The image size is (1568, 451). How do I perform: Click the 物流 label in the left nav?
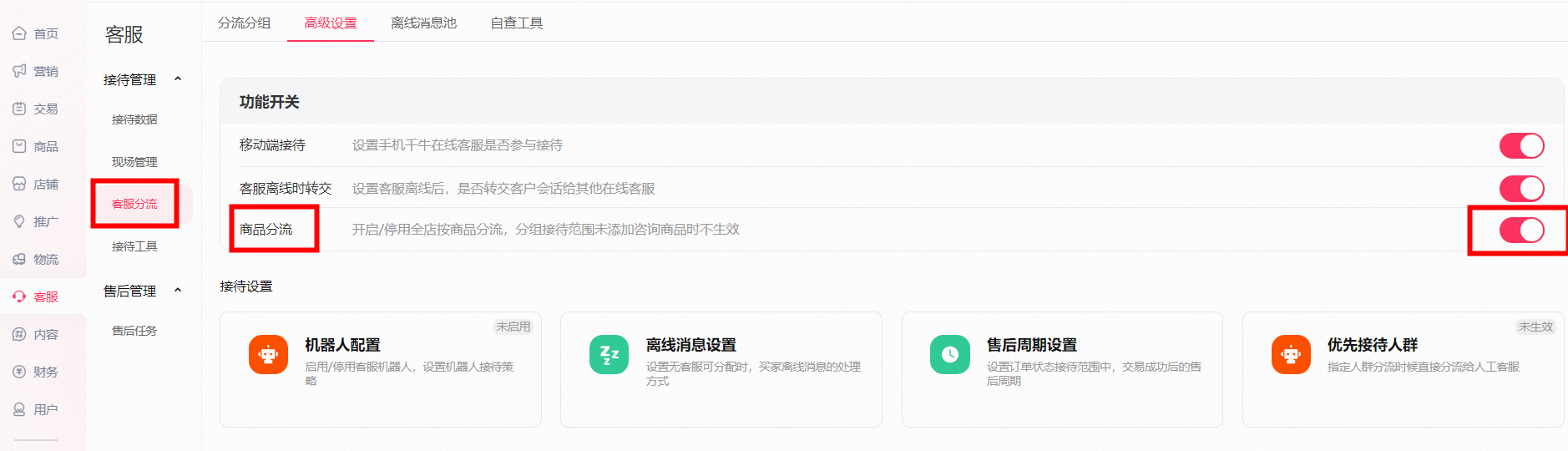[x=46, y=259]
